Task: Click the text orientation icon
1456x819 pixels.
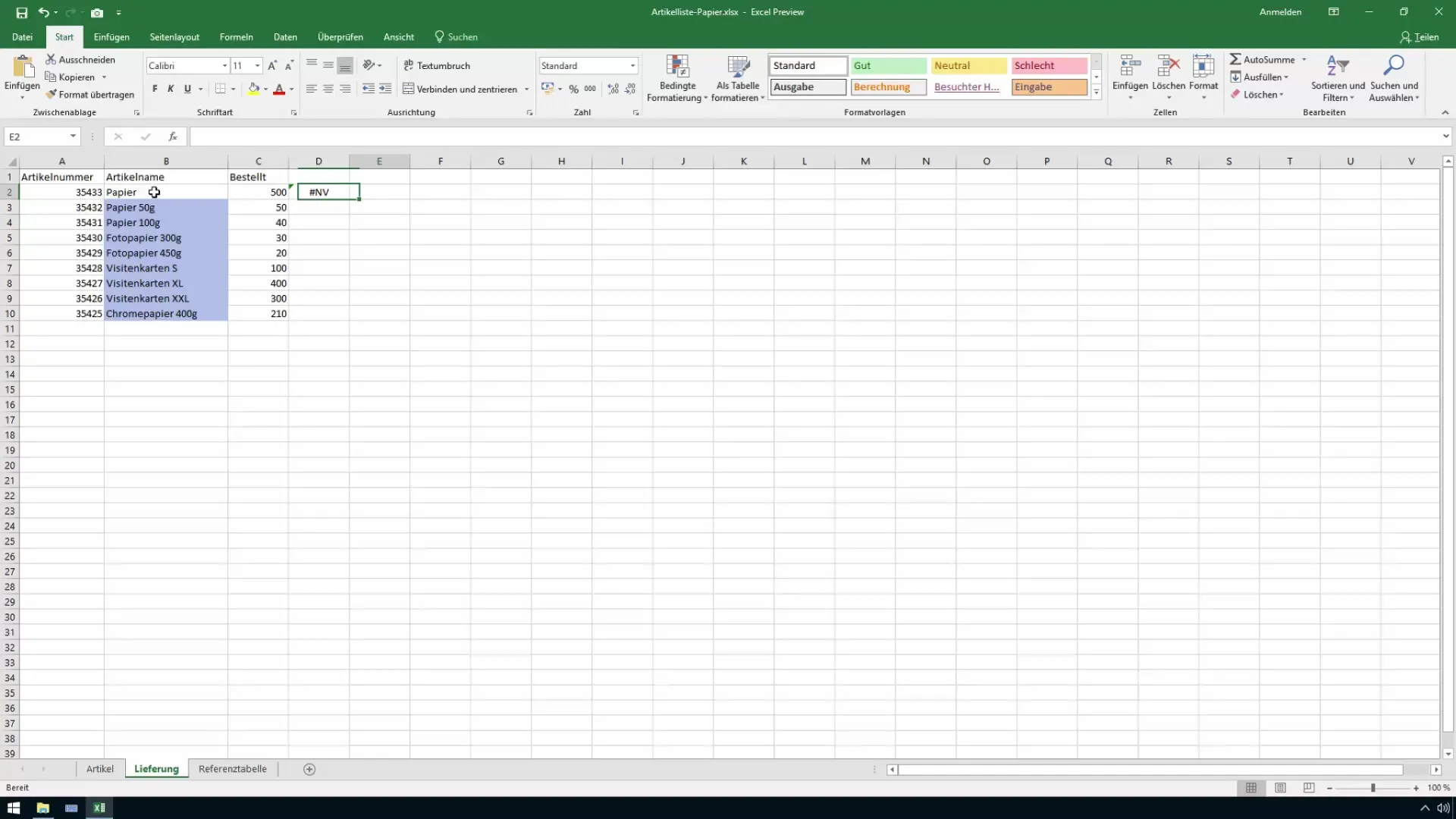Action: click(369, 65)
